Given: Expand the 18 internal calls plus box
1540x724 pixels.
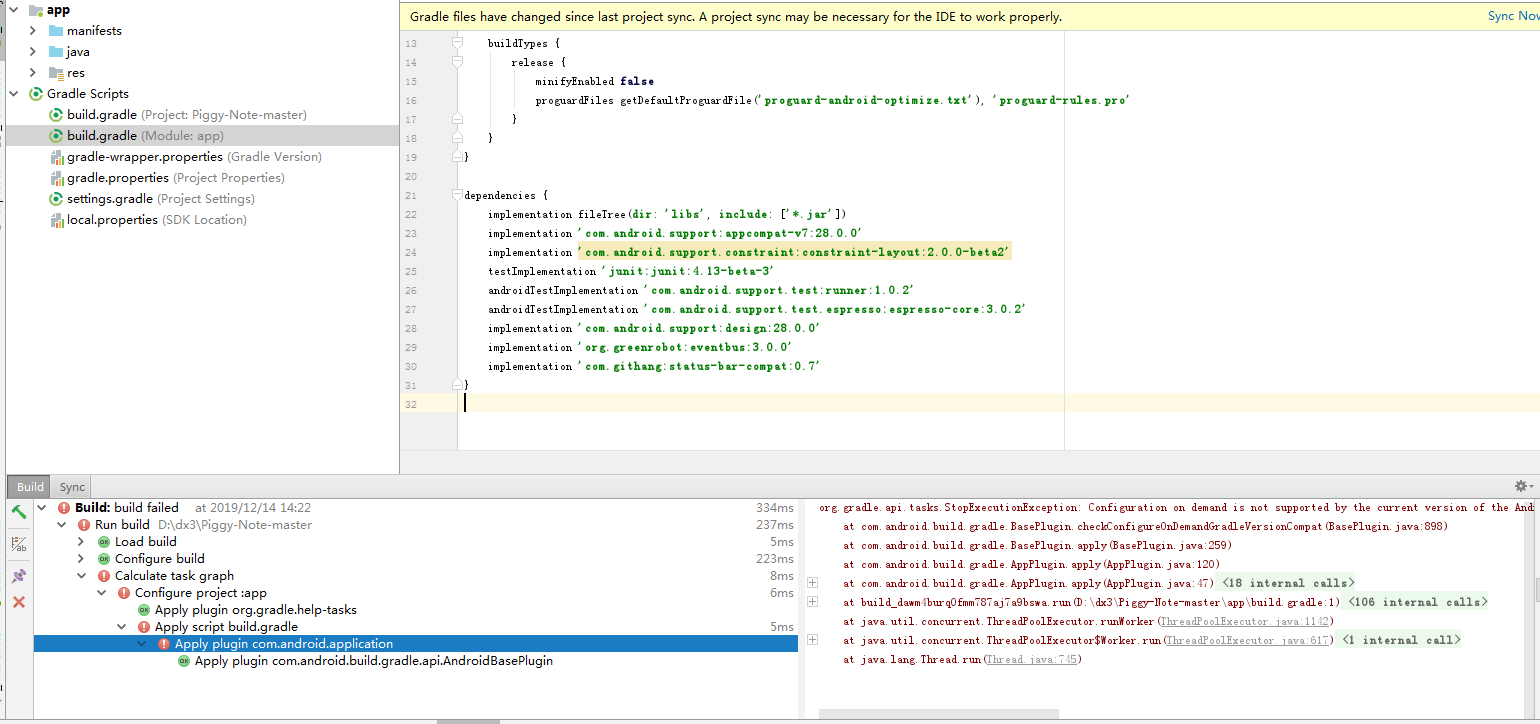Looking at the screenshot, I should coord(813,583).
